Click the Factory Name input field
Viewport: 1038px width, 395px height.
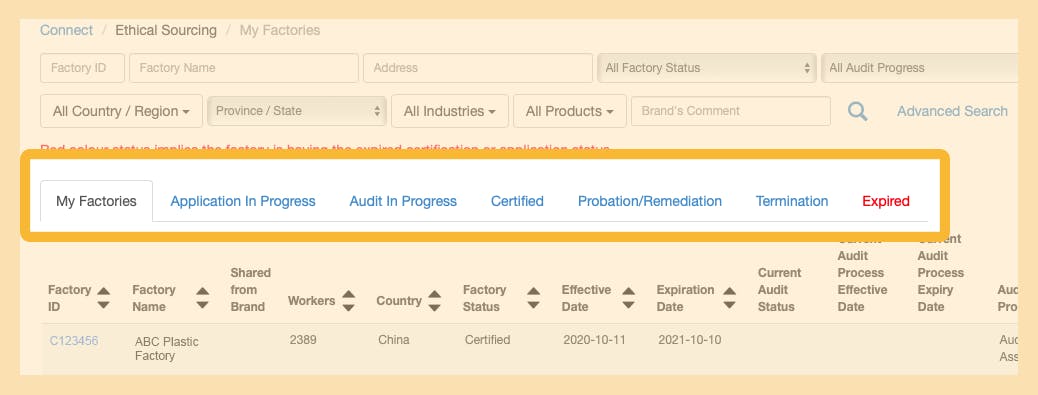(x=244, y=68)
